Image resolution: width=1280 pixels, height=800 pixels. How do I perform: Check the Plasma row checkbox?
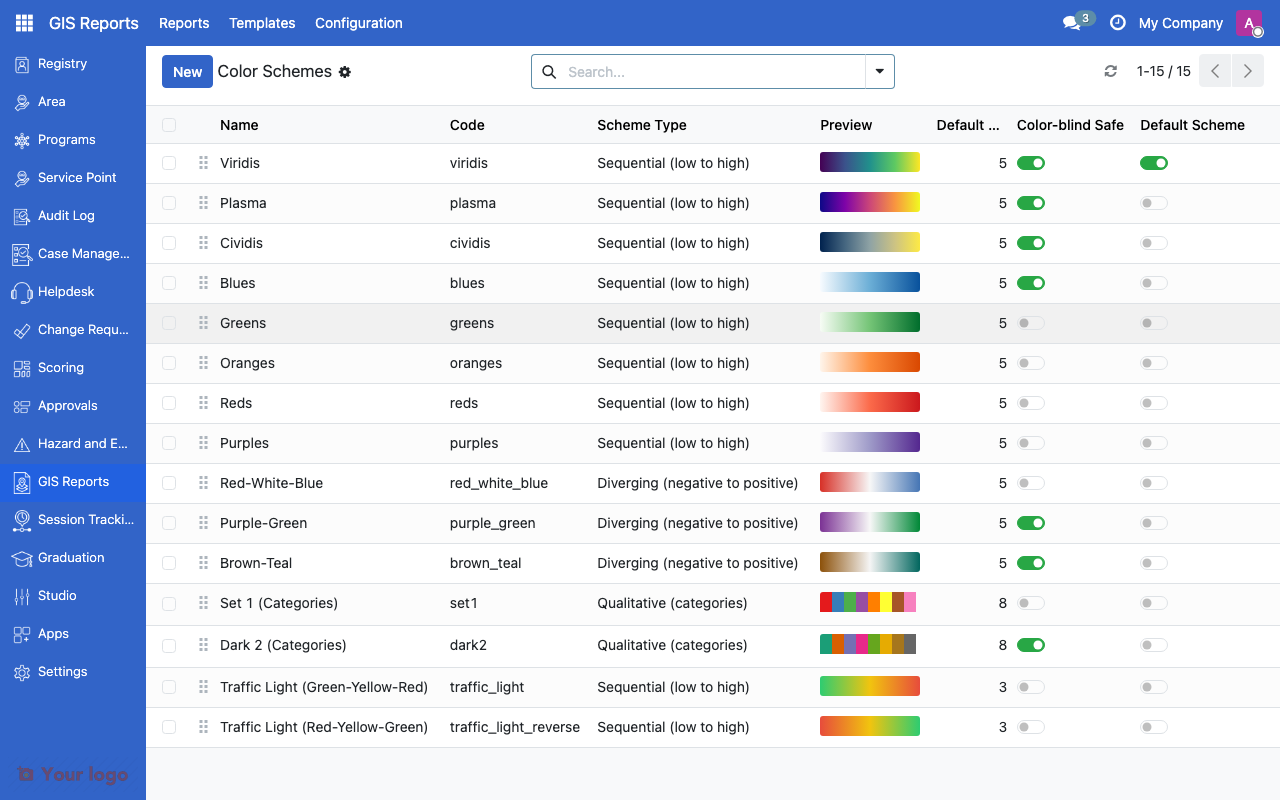coord(169,203)
